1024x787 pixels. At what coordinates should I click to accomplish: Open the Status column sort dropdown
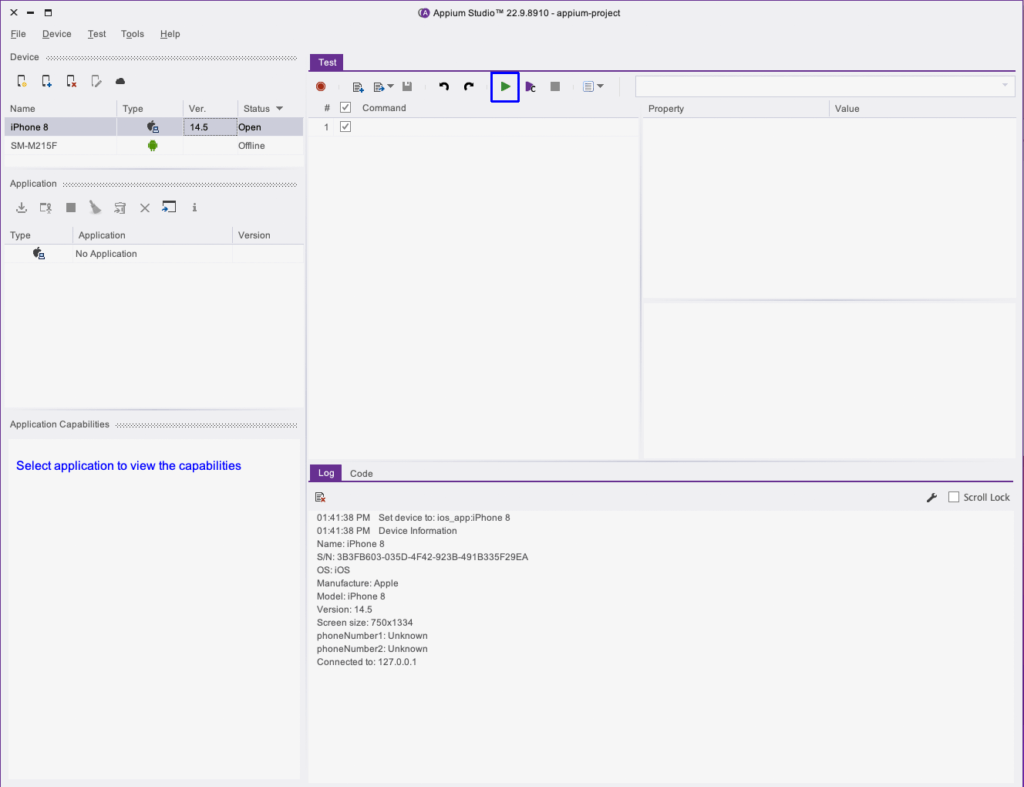click(x=279, y=108)
